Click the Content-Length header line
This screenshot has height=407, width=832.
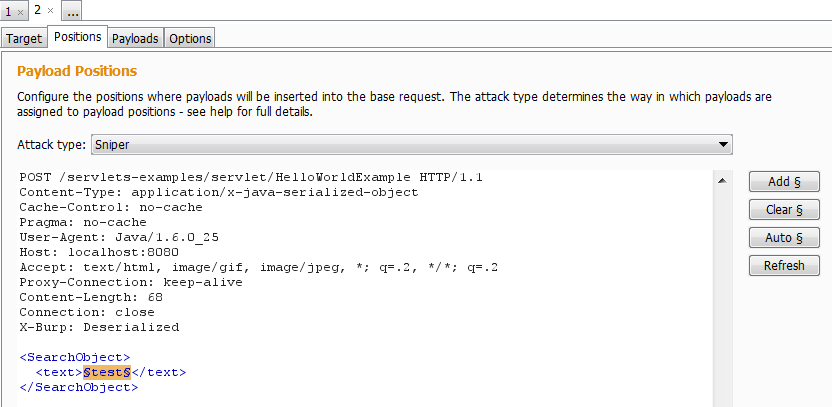[x=91, y=297]
